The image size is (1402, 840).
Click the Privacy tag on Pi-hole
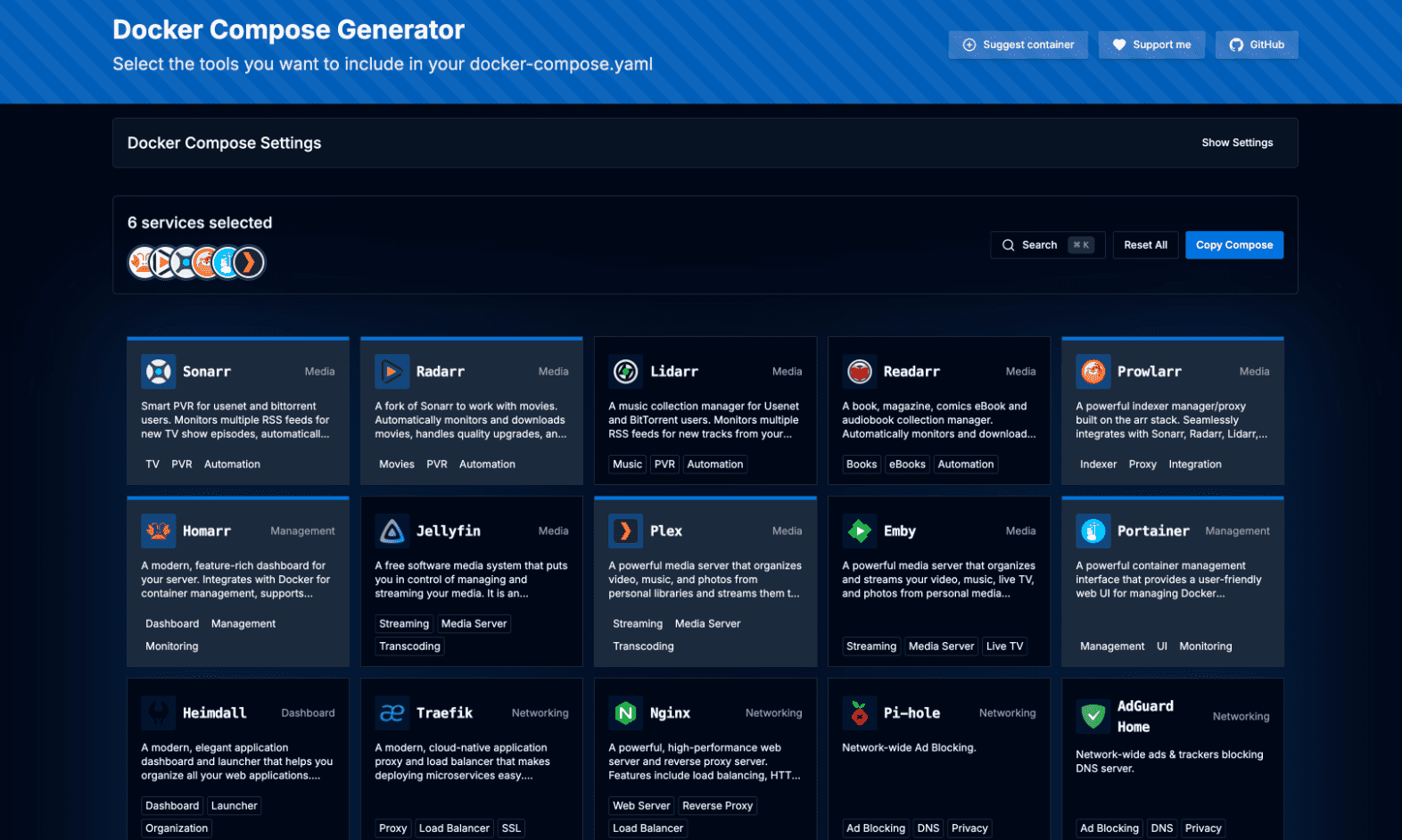[x=969, y=828]
